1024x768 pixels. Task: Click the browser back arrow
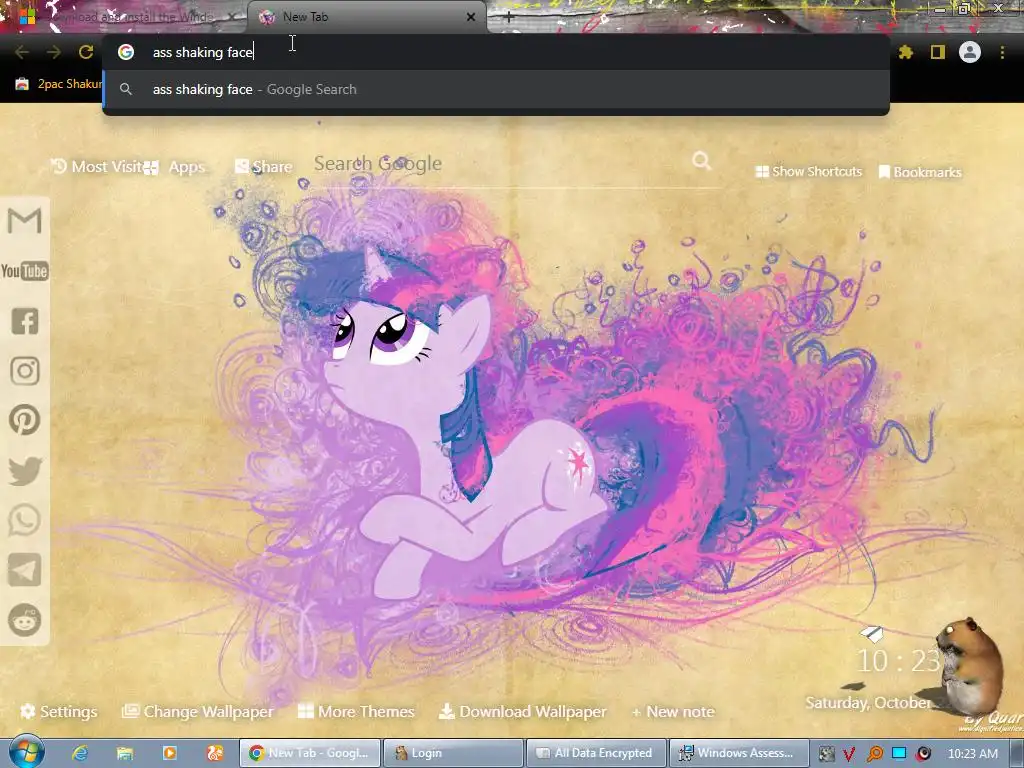(x=22, y=52)
